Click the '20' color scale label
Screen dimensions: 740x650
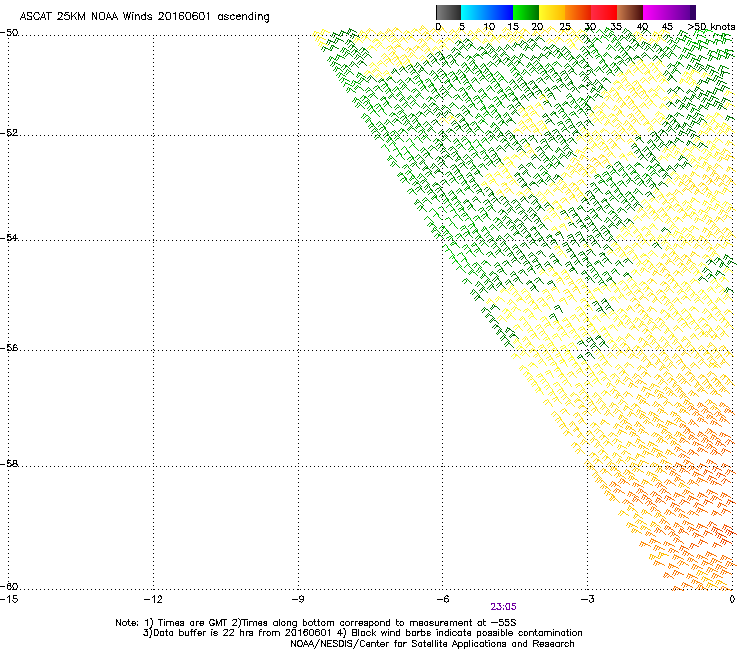[x=537, y=27]
